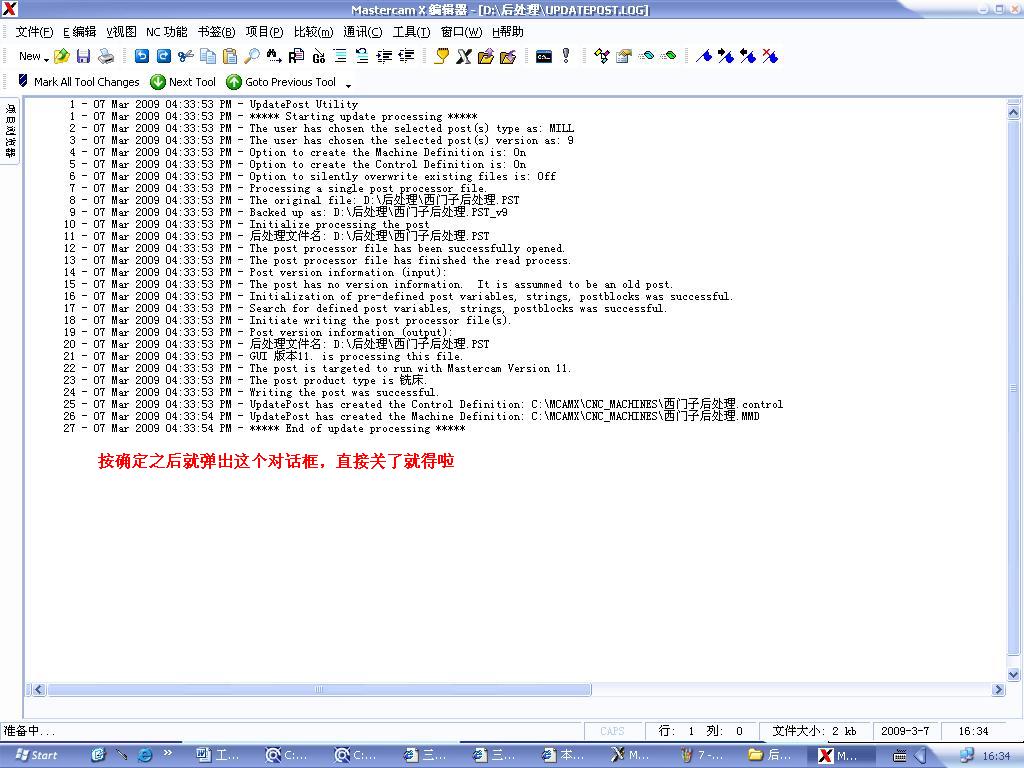Viewport: 1024px width, 768px height.
Task: Click the clear bookmarks red X icon
Action: 770,57
